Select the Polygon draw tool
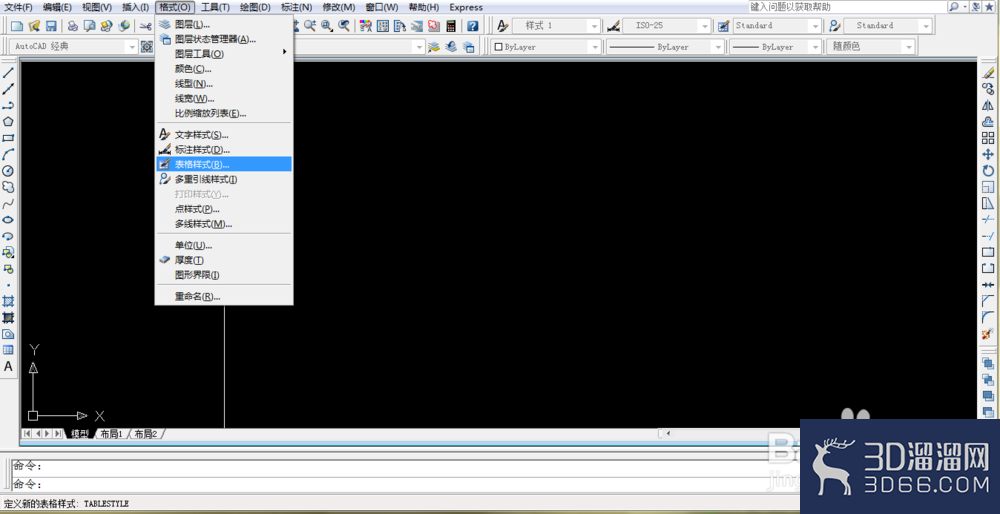This screenshot has height=514, width=1000. tap(8, 122)
